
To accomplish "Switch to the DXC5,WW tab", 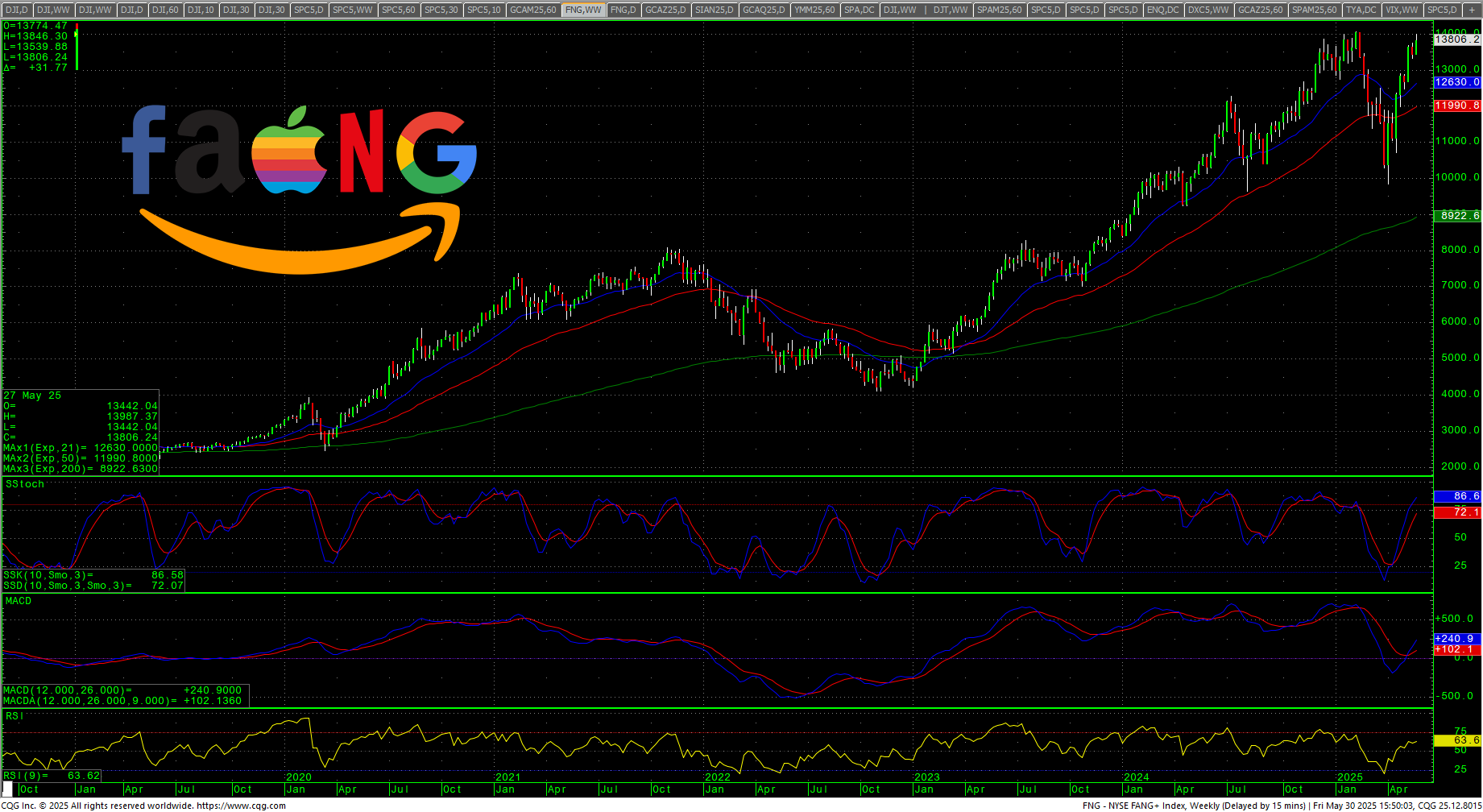I will coord(1209,10).
